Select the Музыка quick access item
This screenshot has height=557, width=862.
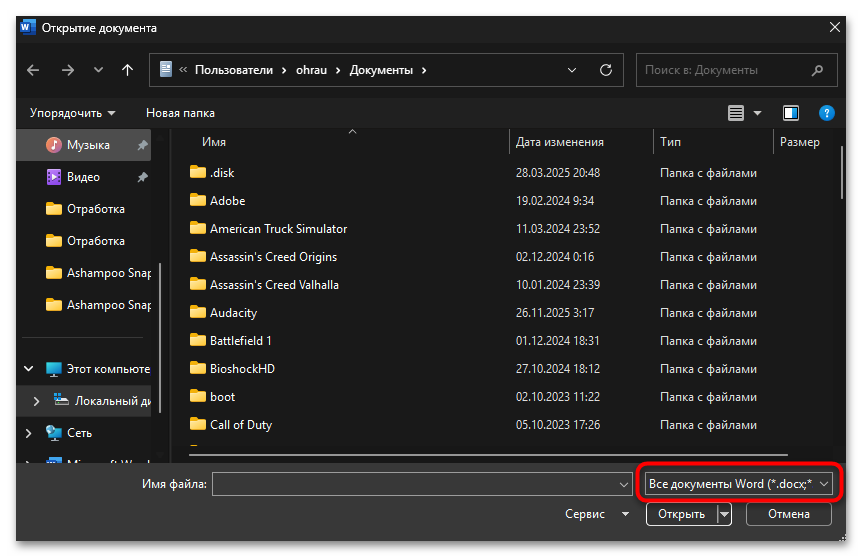click(x=88, y=145)
